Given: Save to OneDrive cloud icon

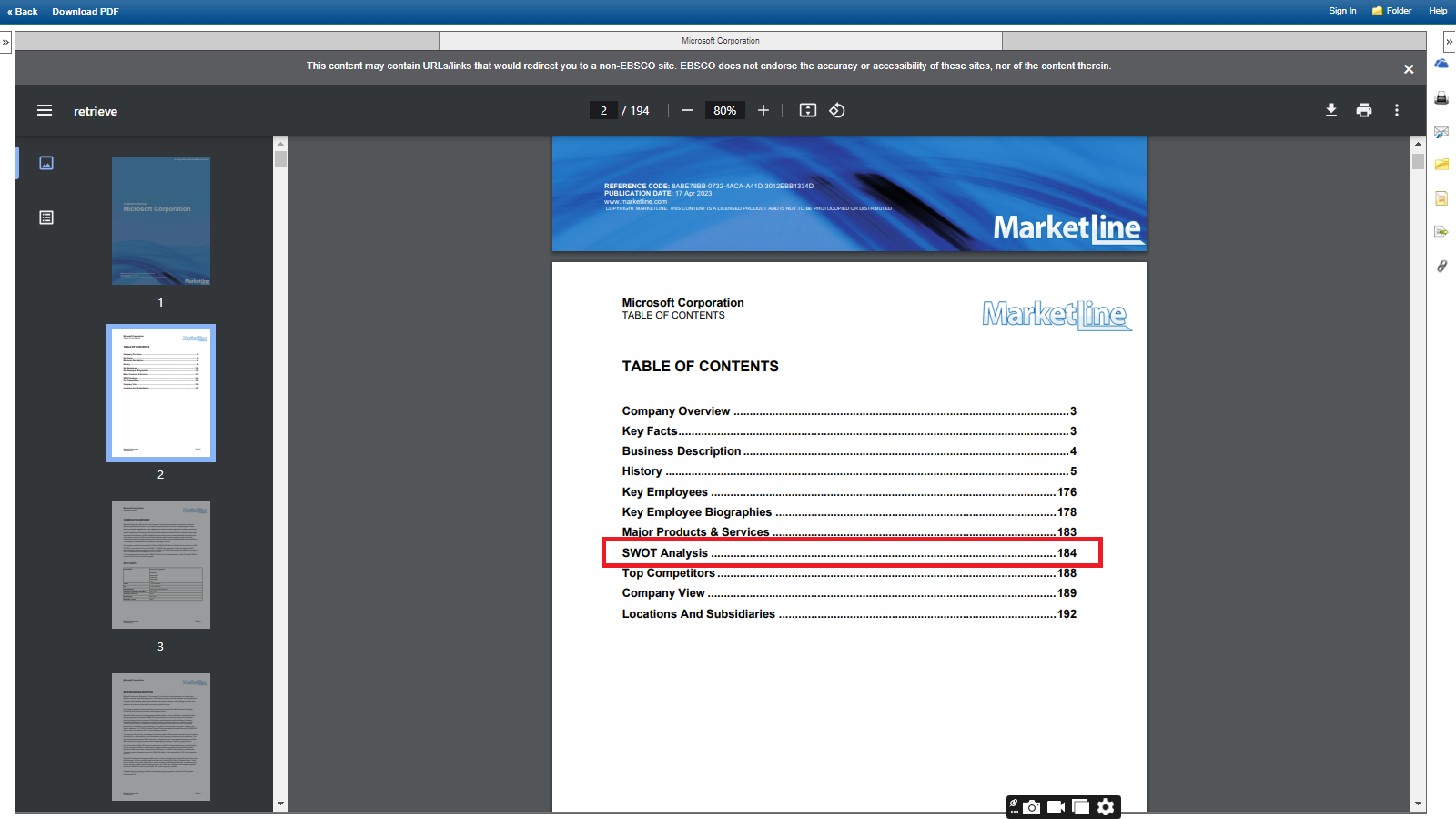Looking at the screenshot, I should [1441, 64].
